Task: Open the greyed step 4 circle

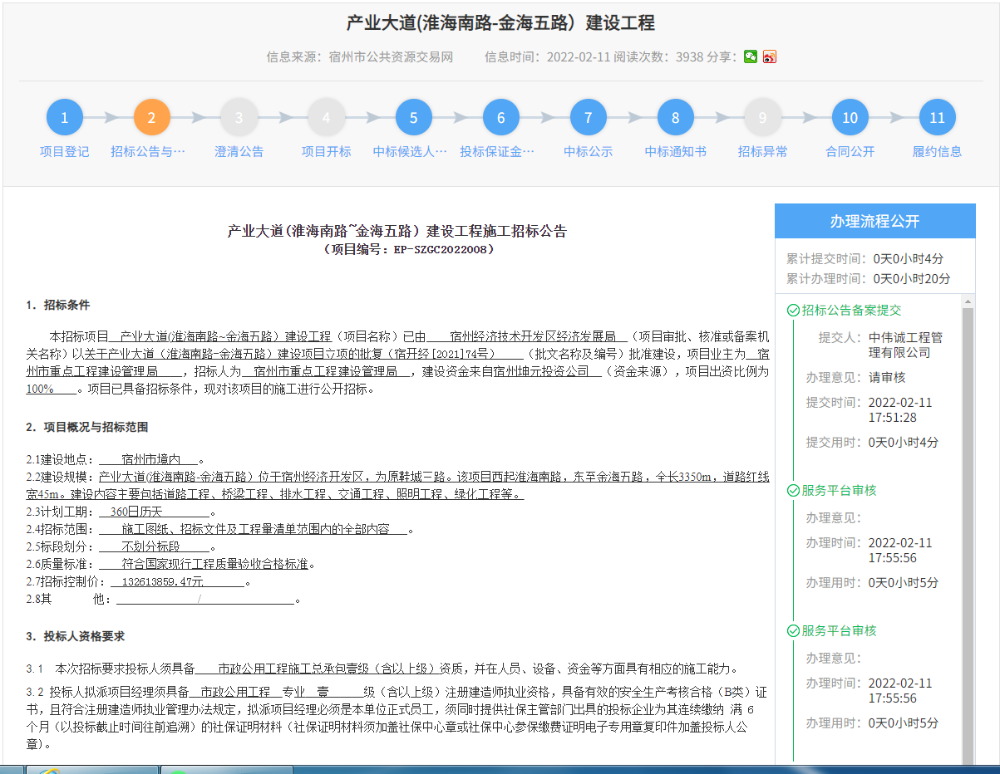Action: click(x=326, y=117)
